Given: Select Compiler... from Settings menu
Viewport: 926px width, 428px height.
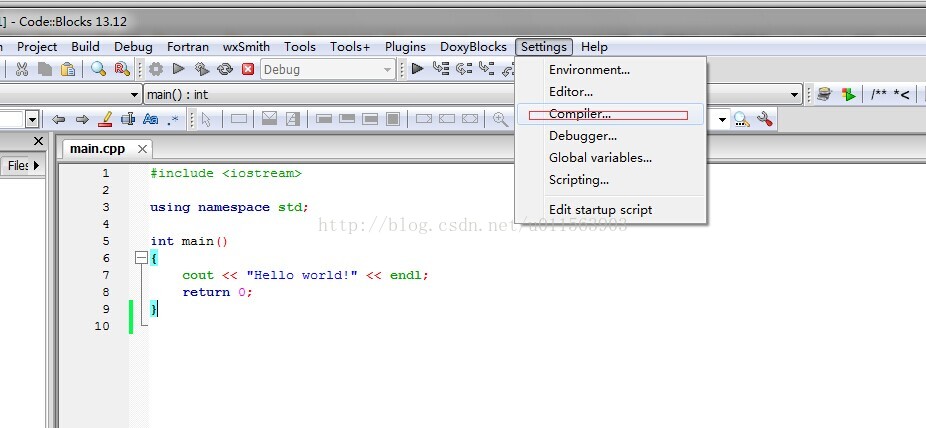Looking at the screenshot, I should pyautogui.click(x=611, y=114).
